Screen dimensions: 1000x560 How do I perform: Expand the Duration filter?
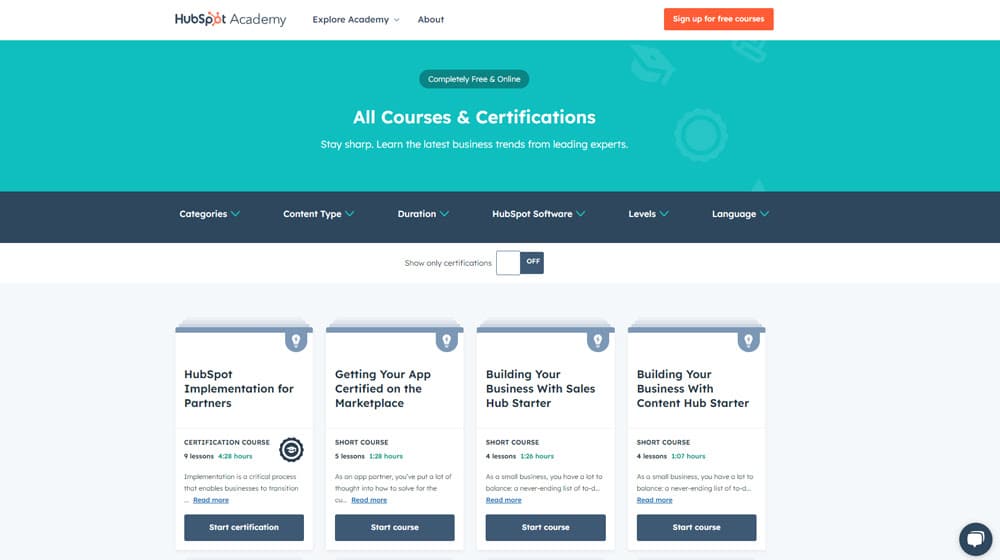[x=423, y=214]
